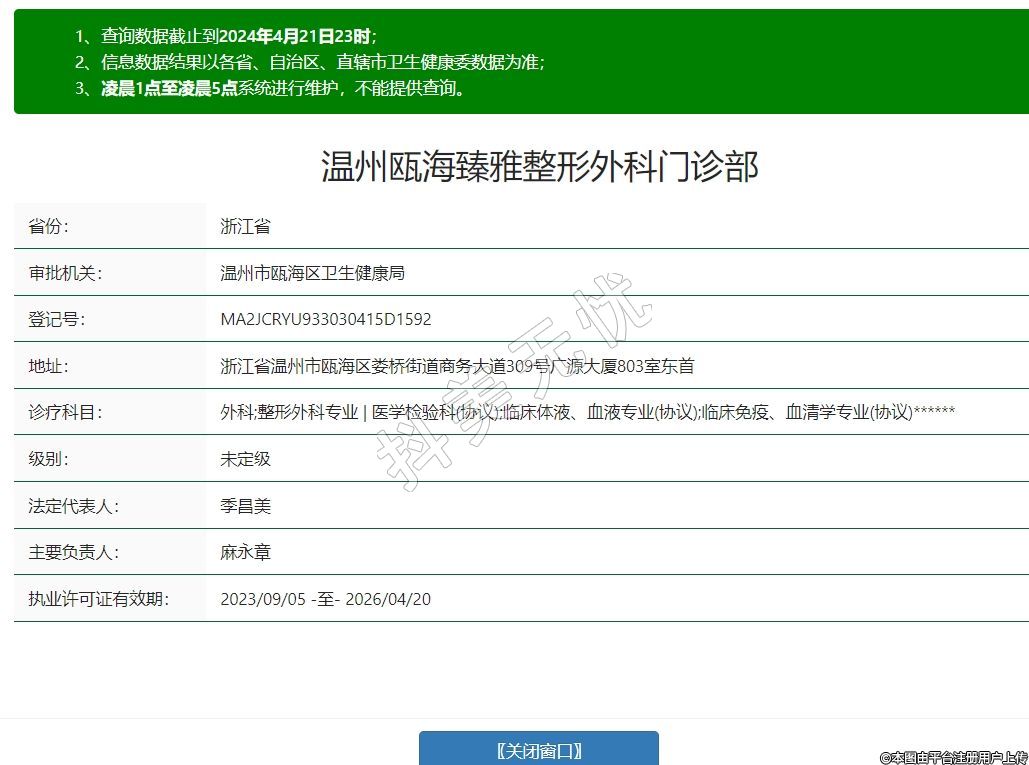Viewport: 1029px width, 765px height.
Task: Click the 审批机关 row label
Action: 65,273
